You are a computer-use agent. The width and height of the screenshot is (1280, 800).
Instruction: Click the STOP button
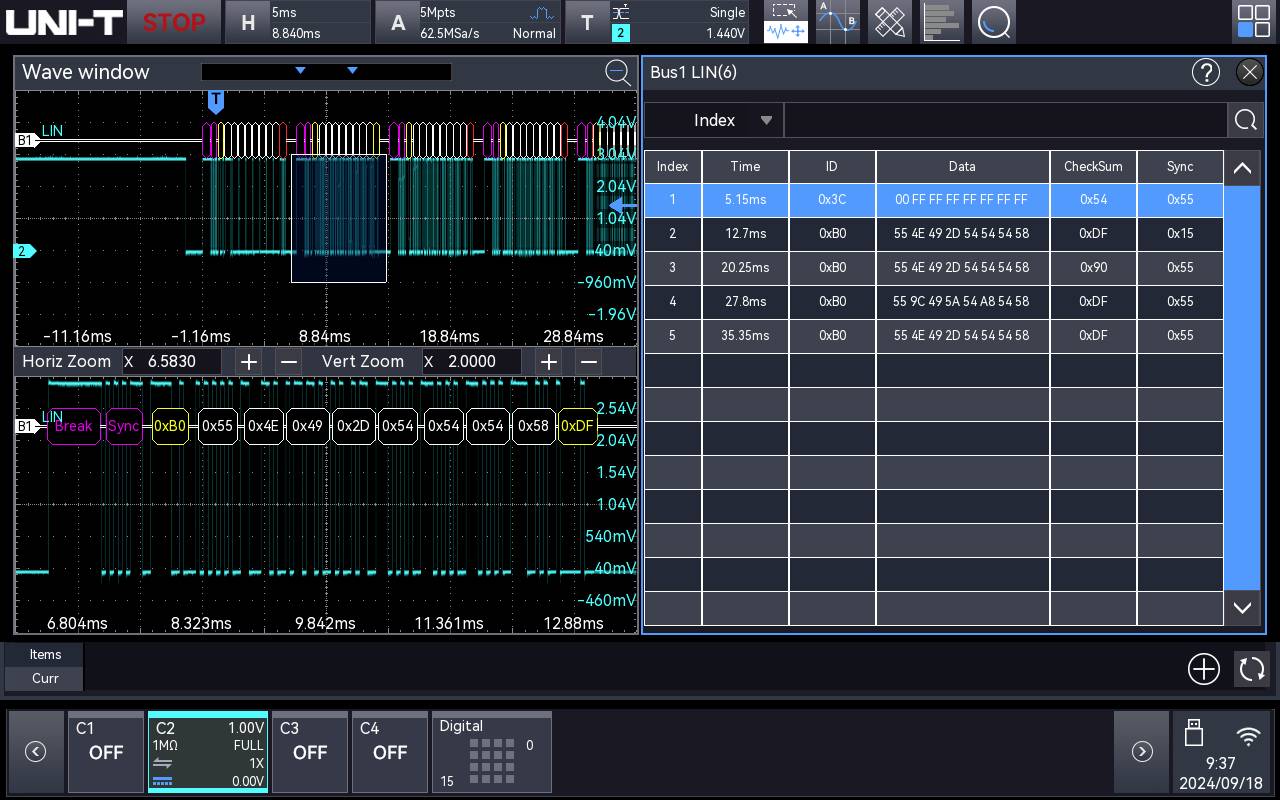[174, 21]
